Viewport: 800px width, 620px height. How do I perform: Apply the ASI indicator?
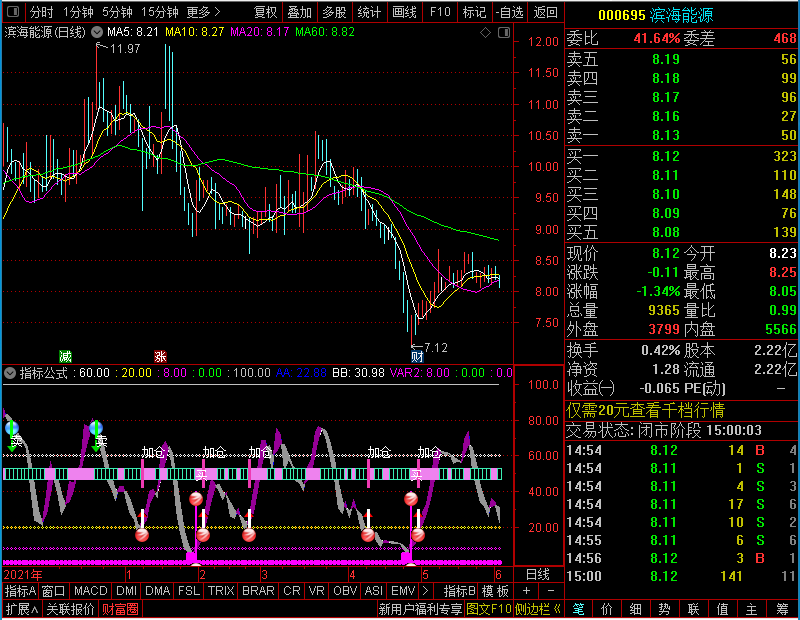click(x=374, y=591)
